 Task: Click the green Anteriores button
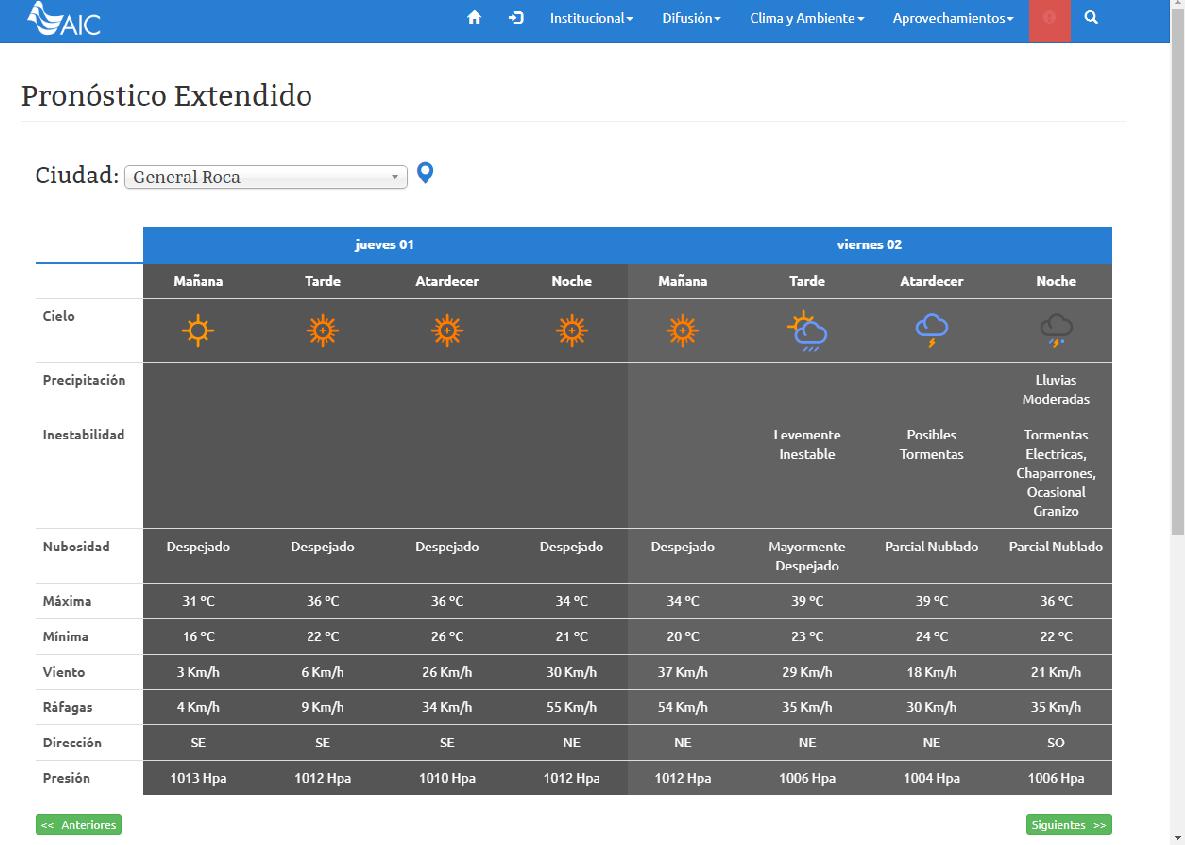click(x=79, y=825)
